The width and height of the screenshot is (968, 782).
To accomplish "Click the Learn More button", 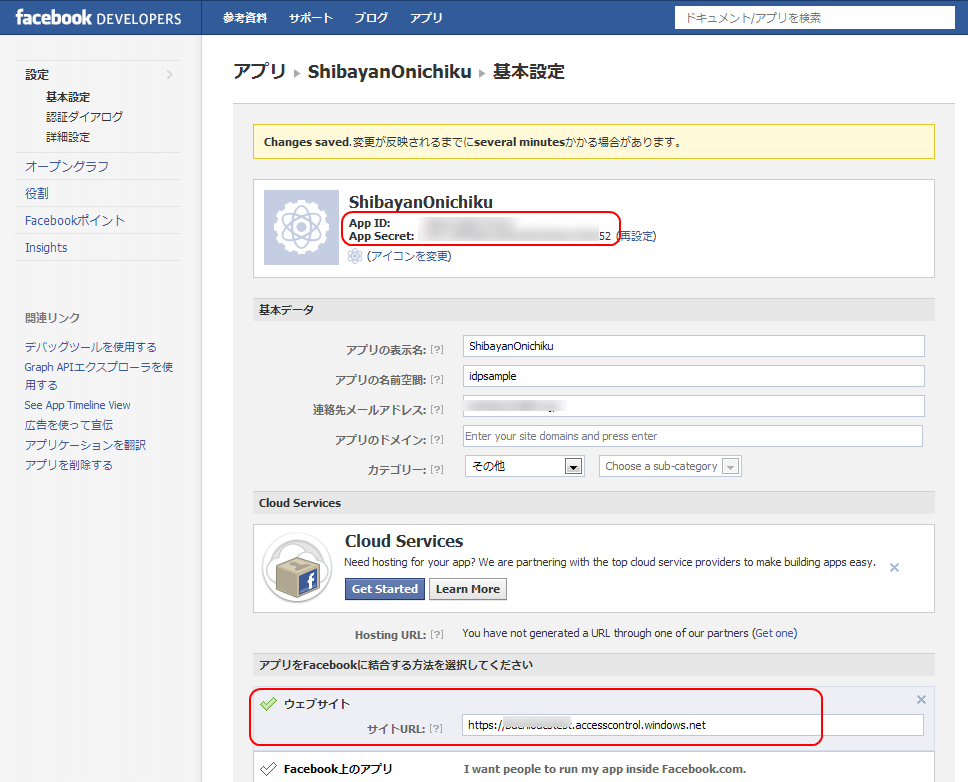I will [x=468, y=589].
